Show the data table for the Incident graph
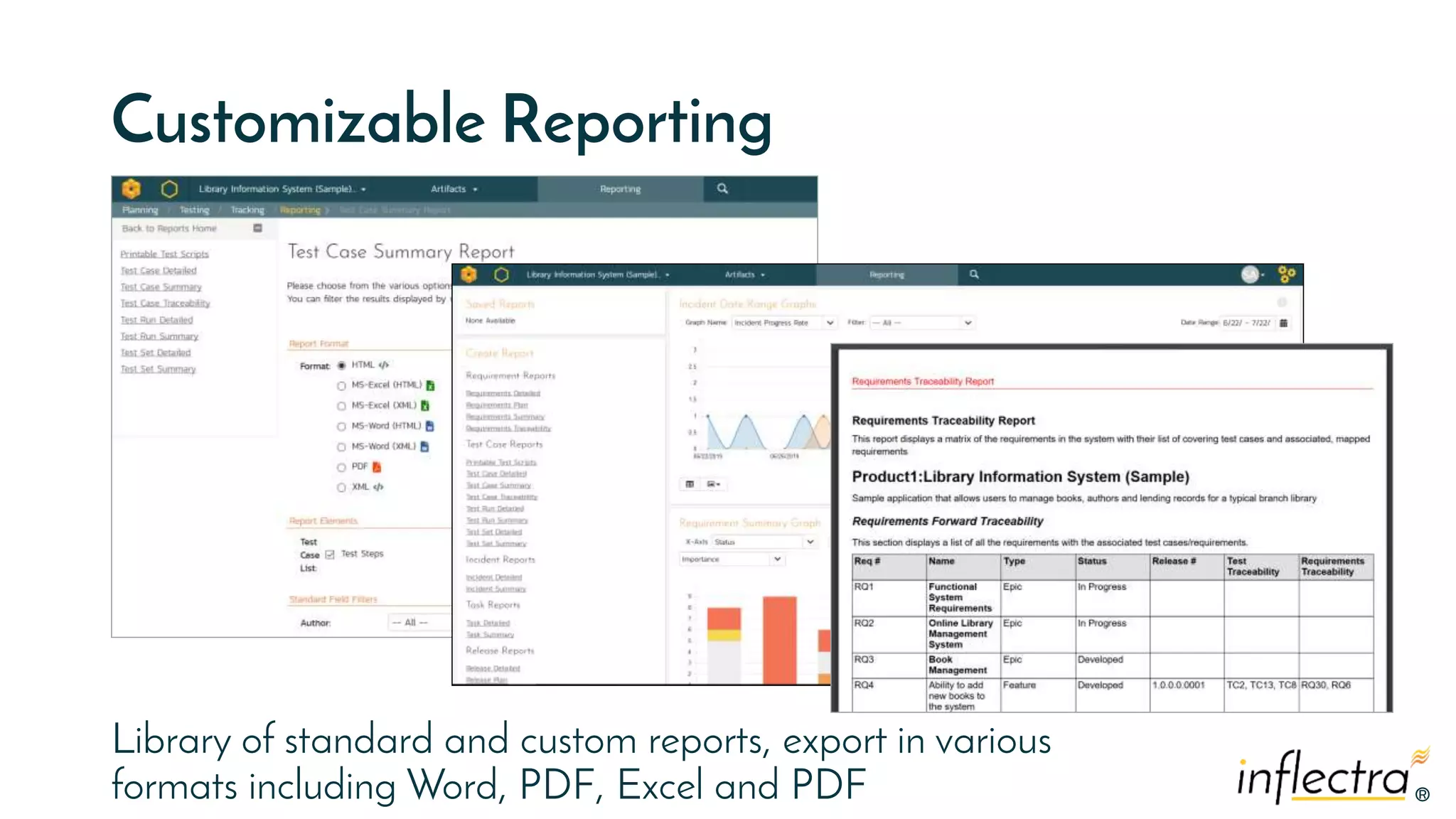Image resolution: width=1456 pixels, height=819 pixels. pyautogui.click(x=690, y=484)
